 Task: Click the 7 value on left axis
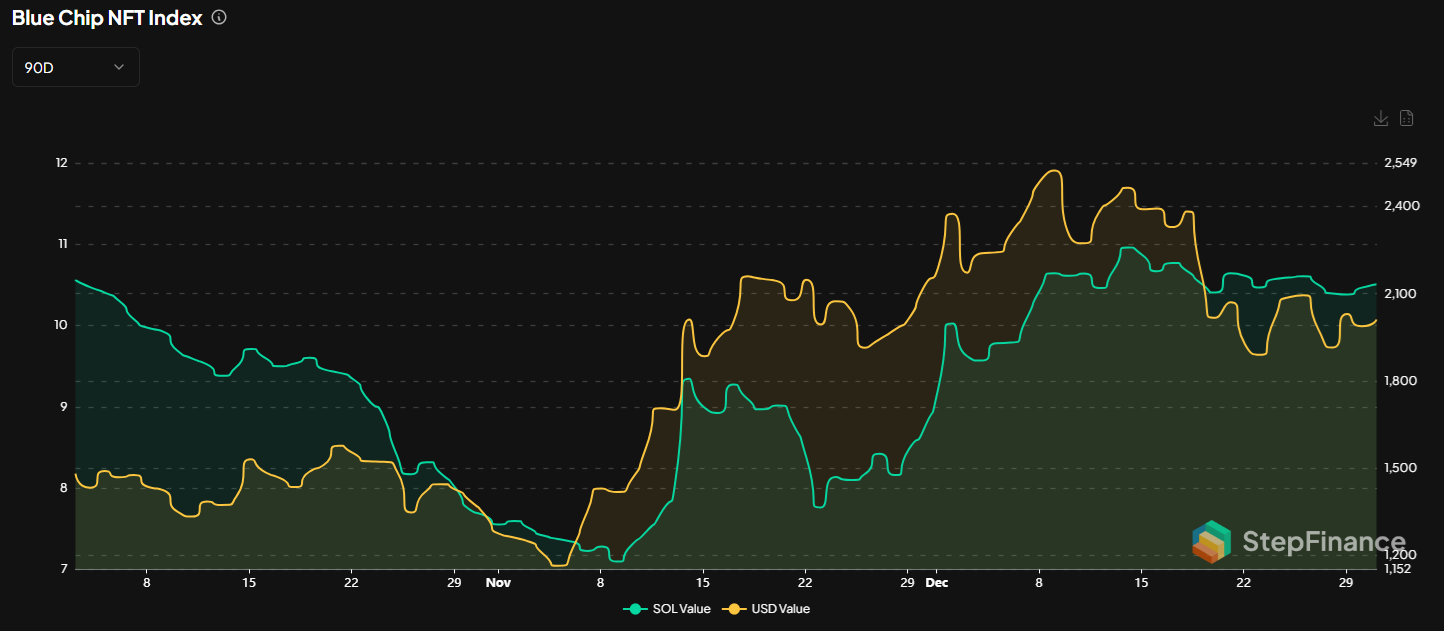64,569
